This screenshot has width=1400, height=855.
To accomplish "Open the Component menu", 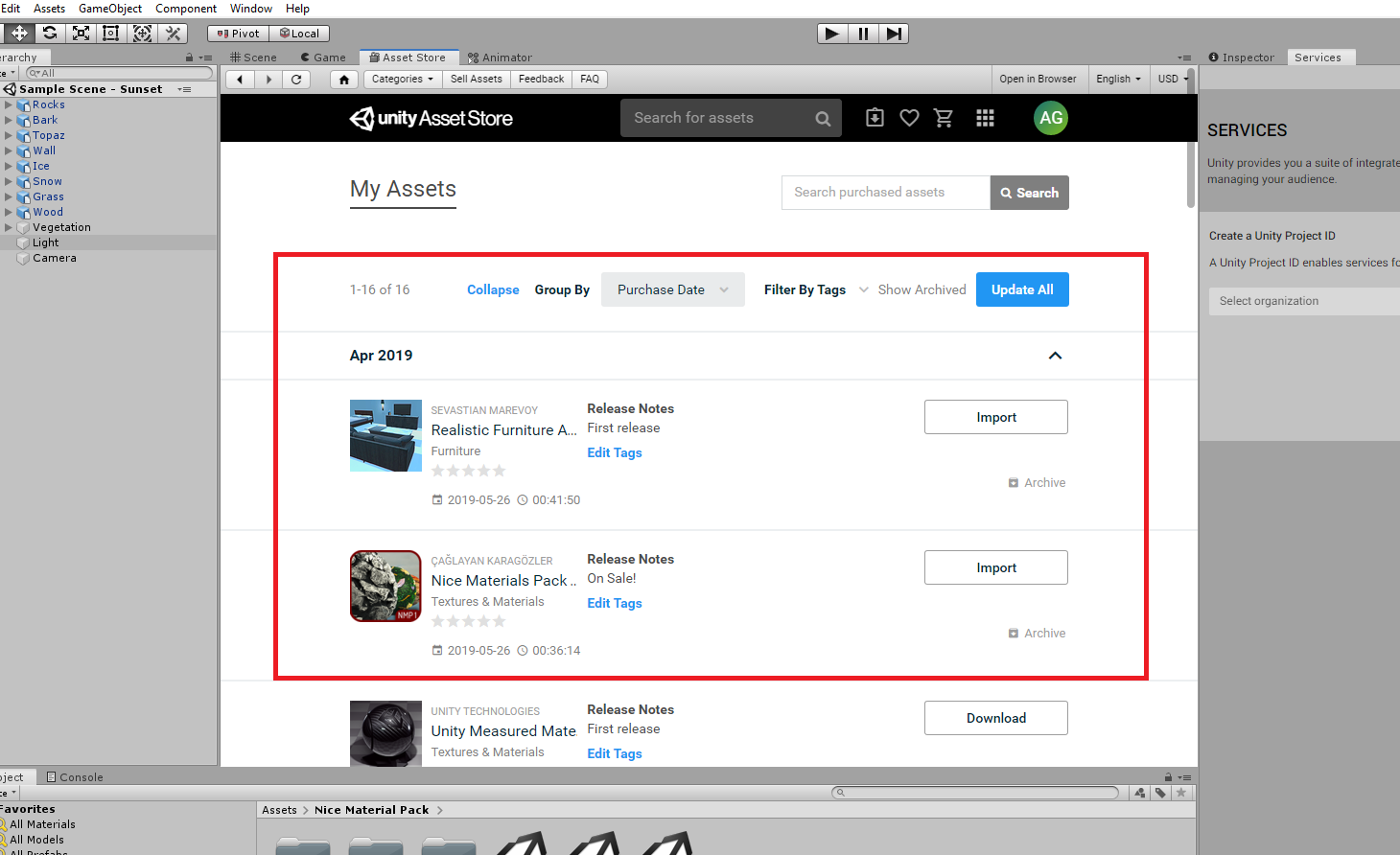I will (x=186, y=9).
